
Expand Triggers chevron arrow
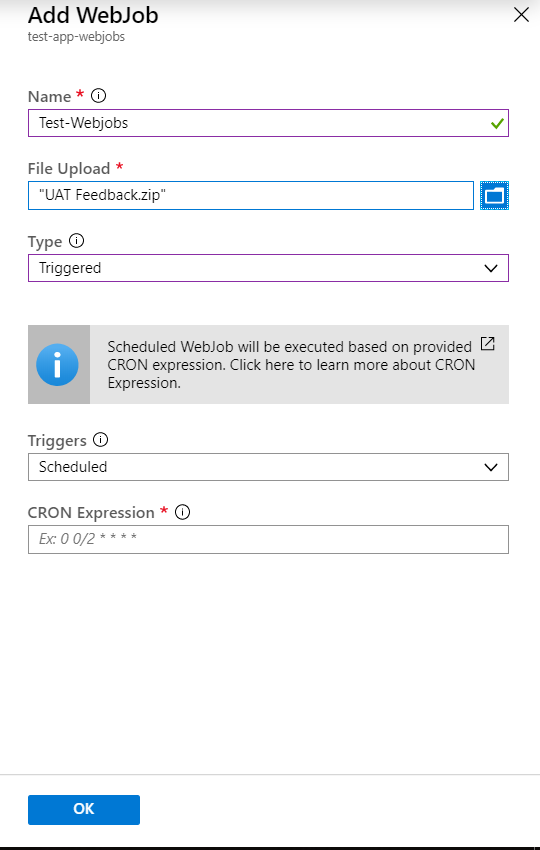coord(491,467)
